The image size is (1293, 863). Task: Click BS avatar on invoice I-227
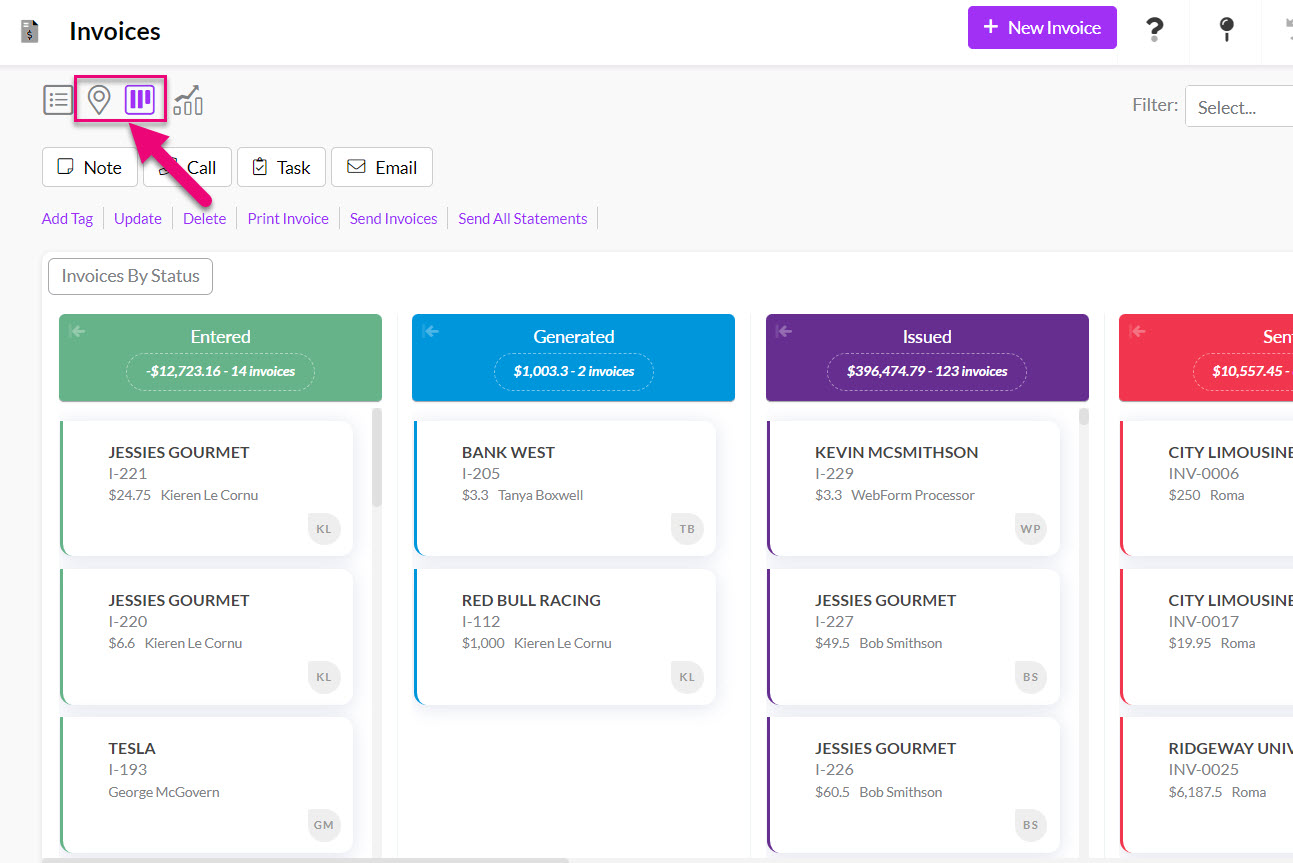pos(1031,677)
